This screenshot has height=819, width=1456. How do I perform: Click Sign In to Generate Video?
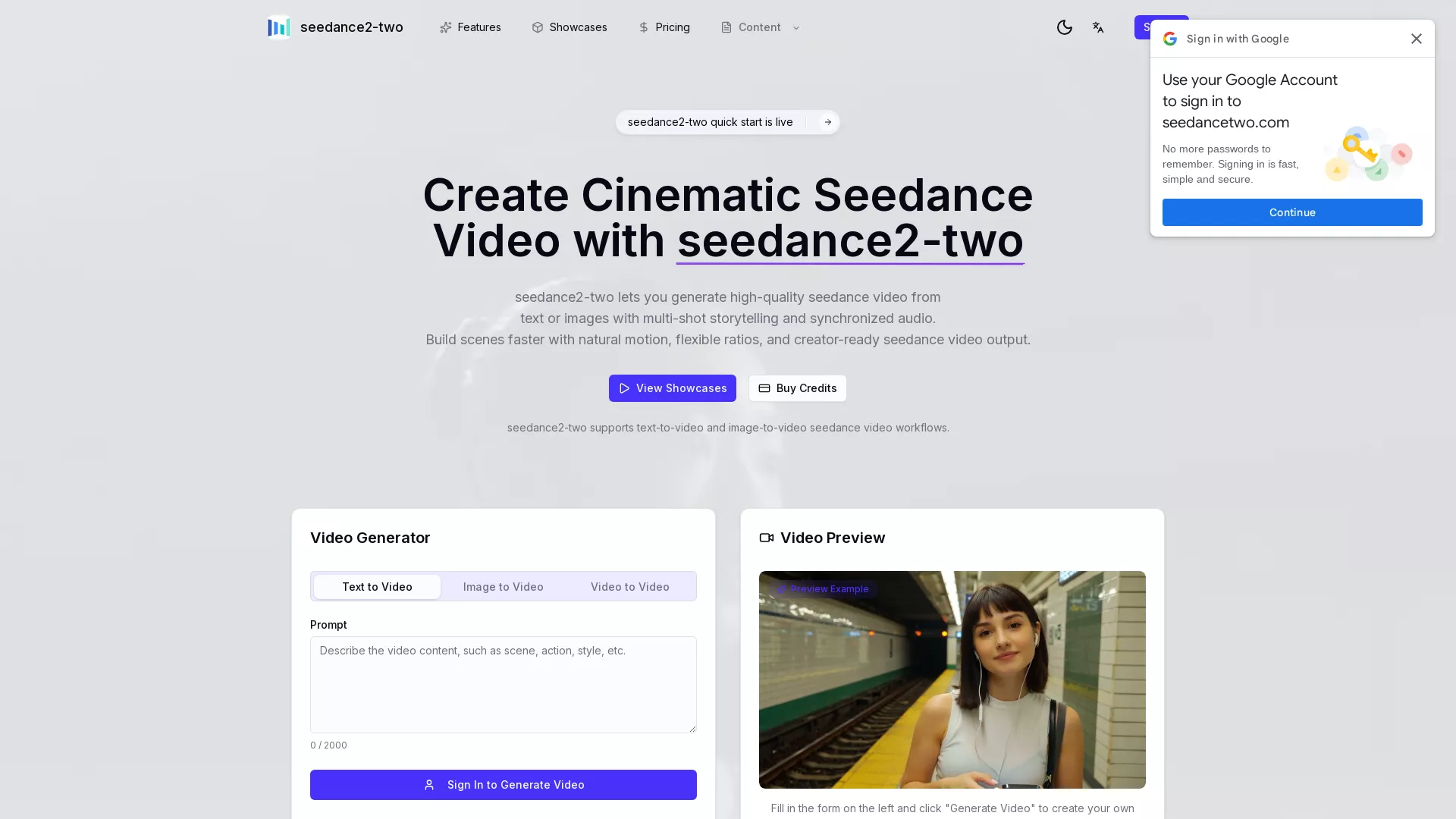(x=503, y=785)
